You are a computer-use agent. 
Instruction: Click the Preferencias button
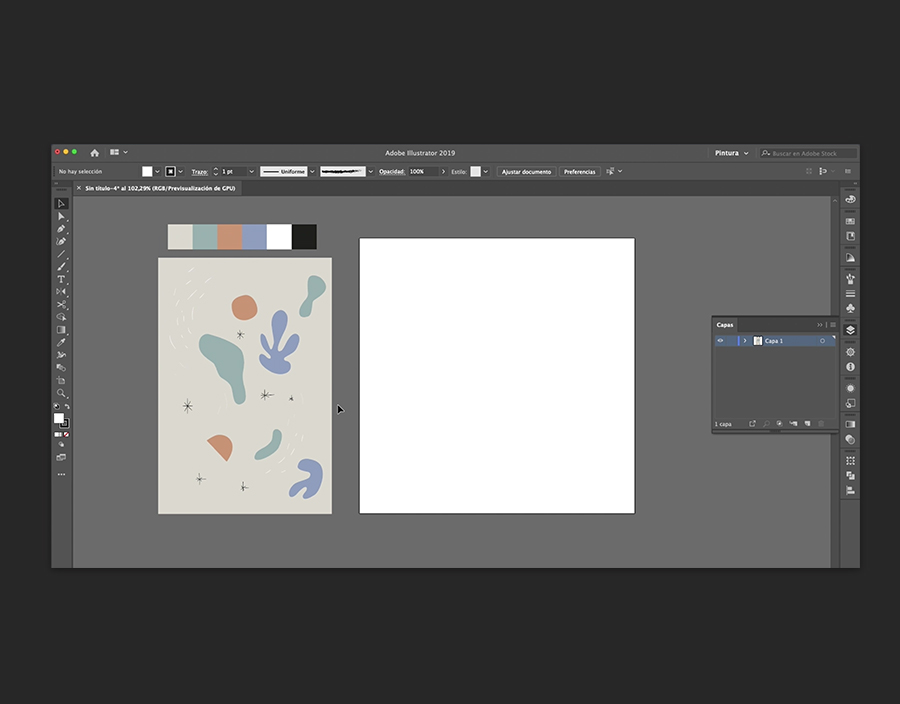579,172
